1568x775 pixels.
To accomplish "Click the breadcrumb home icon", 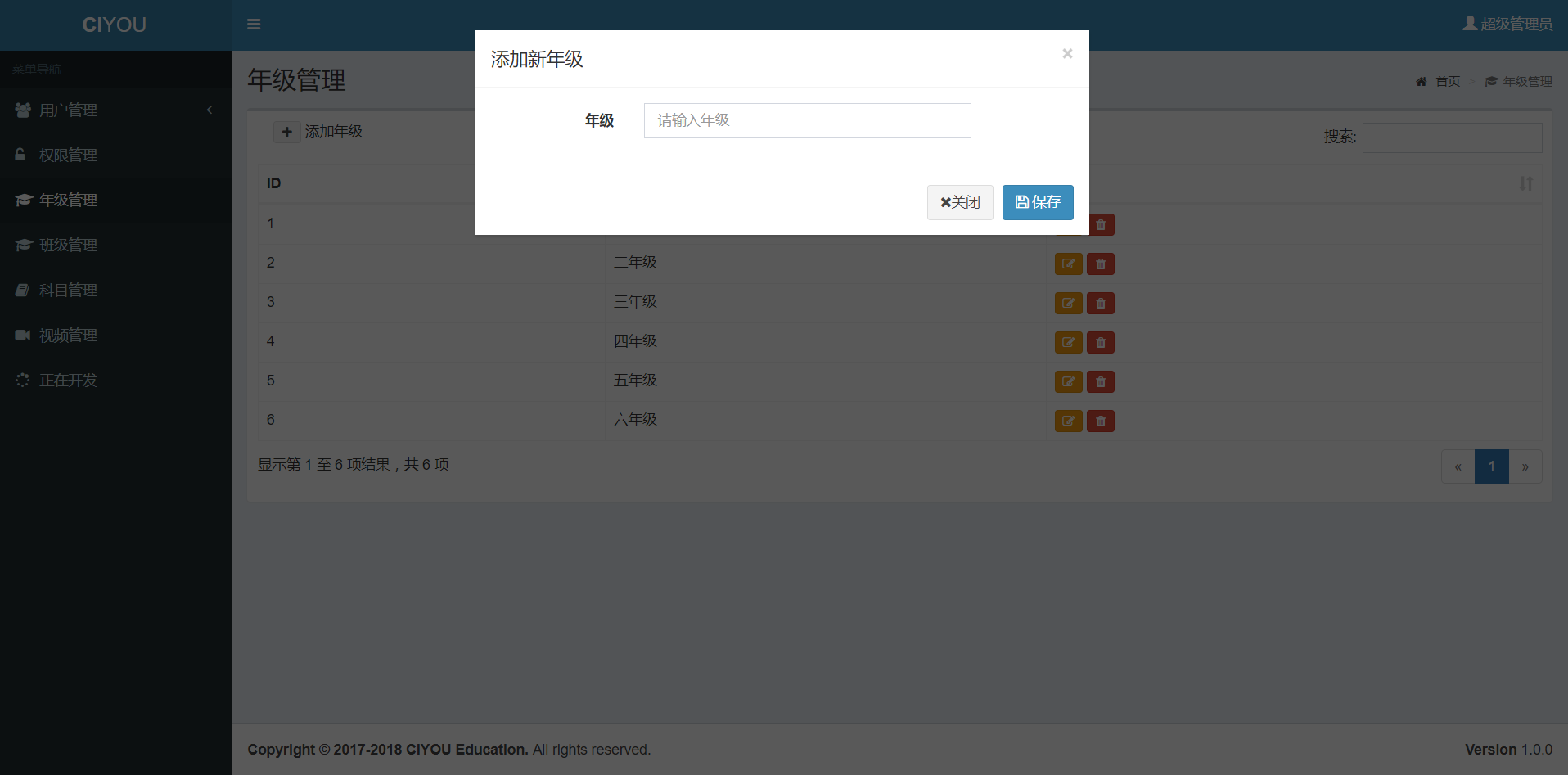I will click(1422, 82).
